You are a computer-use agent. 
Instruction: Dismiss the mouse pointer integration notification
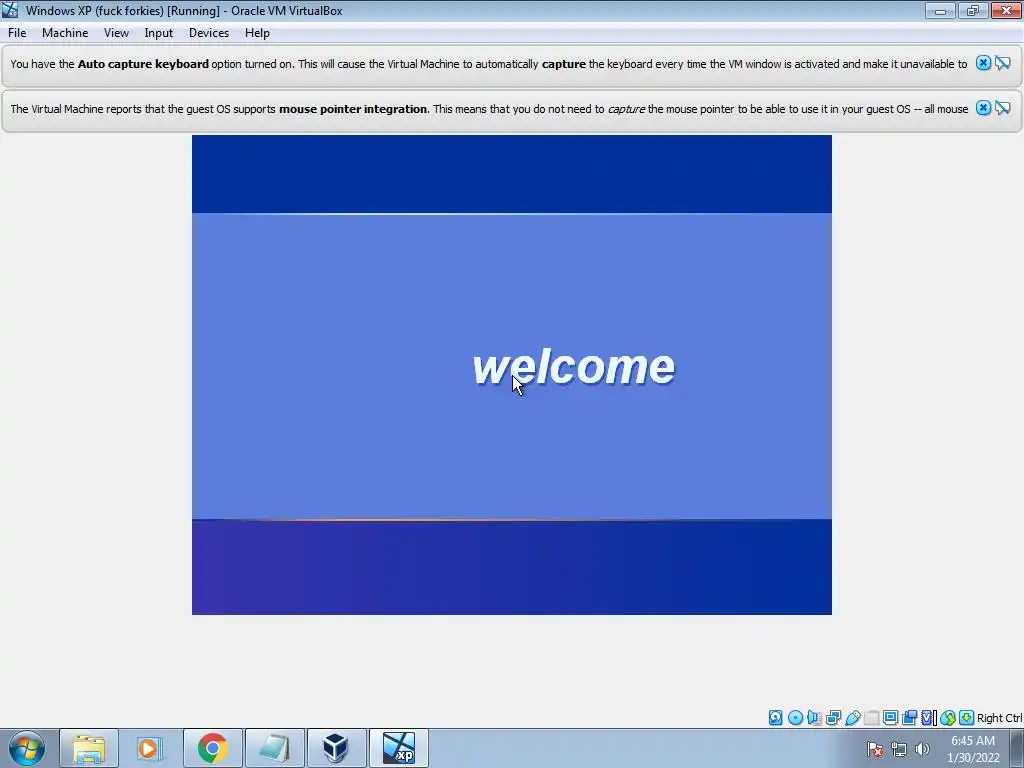(x=983, y=108)
